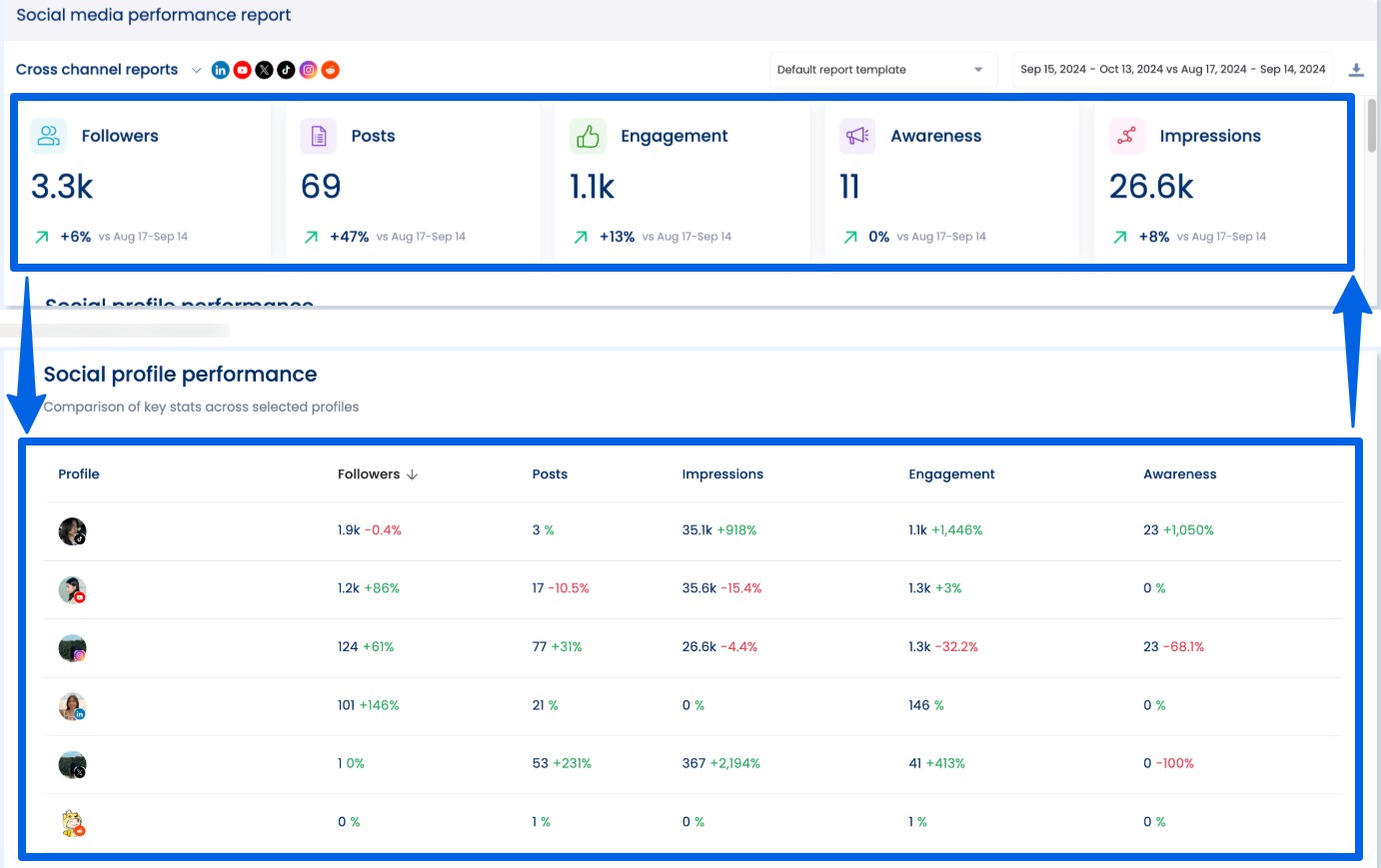
Task: Click the Posts document icon
Action: point(318,135)
